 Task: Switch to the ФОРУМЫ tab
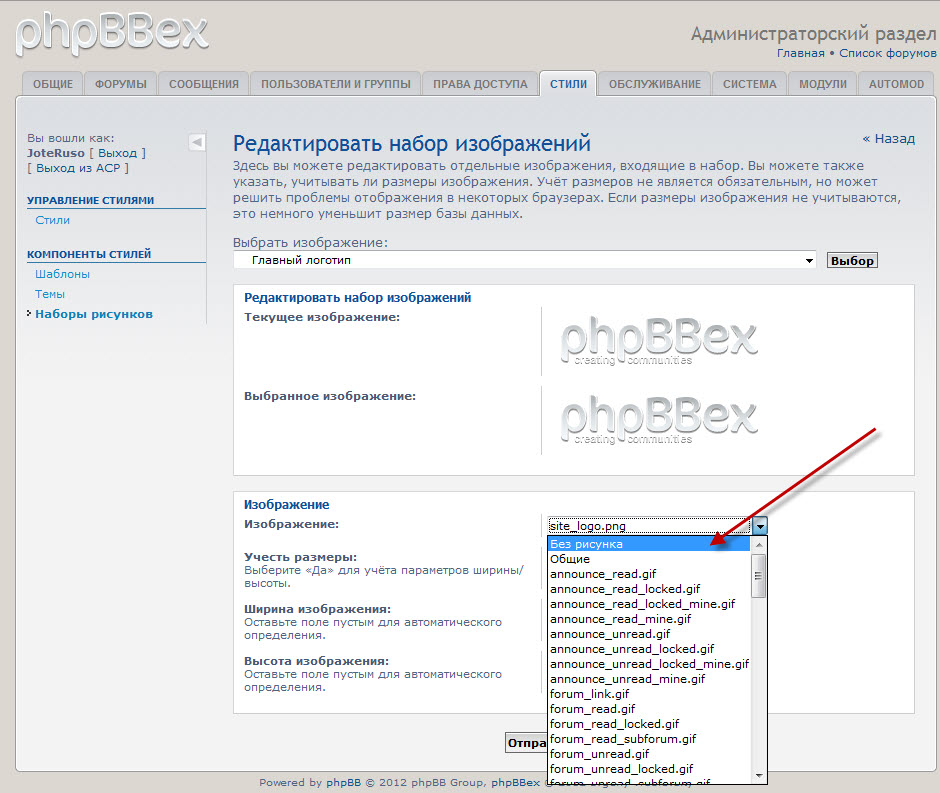pos(120,84)
